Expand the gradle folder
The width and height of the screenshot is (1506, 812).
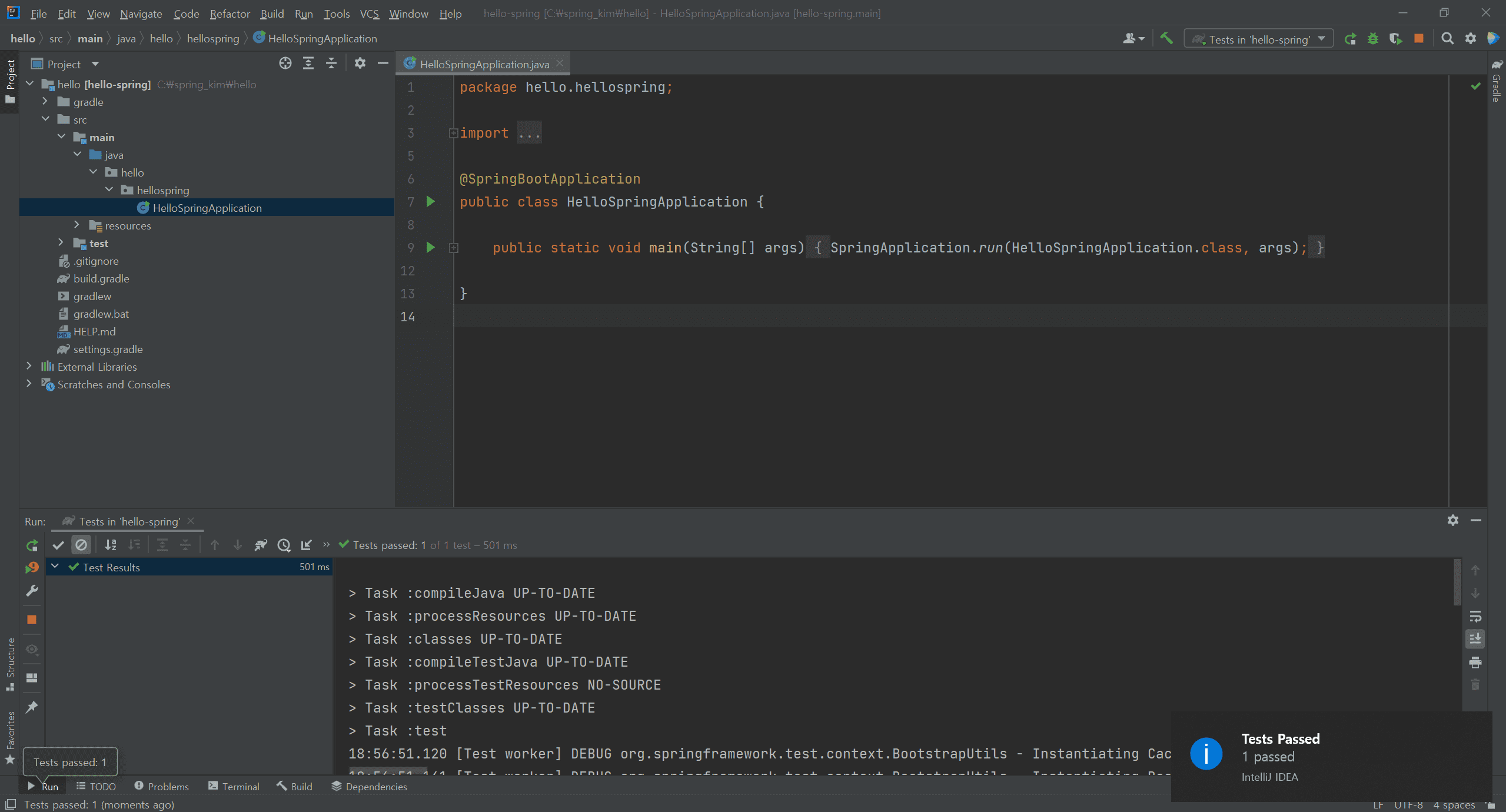click(45, 102)
